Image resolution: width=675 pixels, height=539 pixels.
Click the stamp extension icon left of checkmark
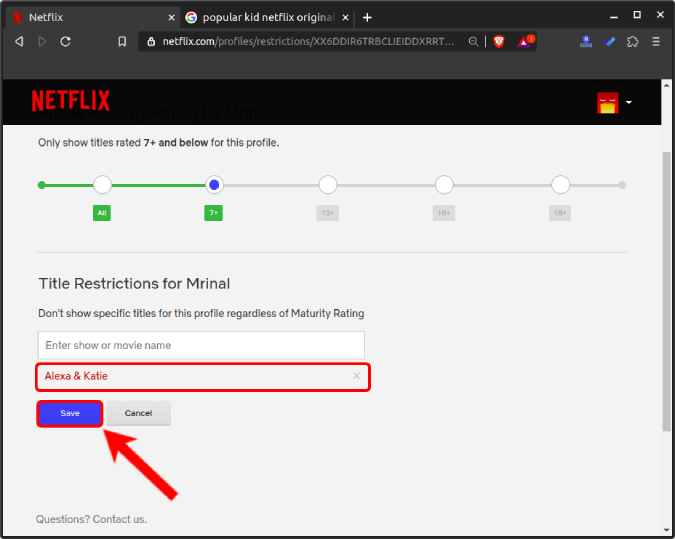pos(586,41)
